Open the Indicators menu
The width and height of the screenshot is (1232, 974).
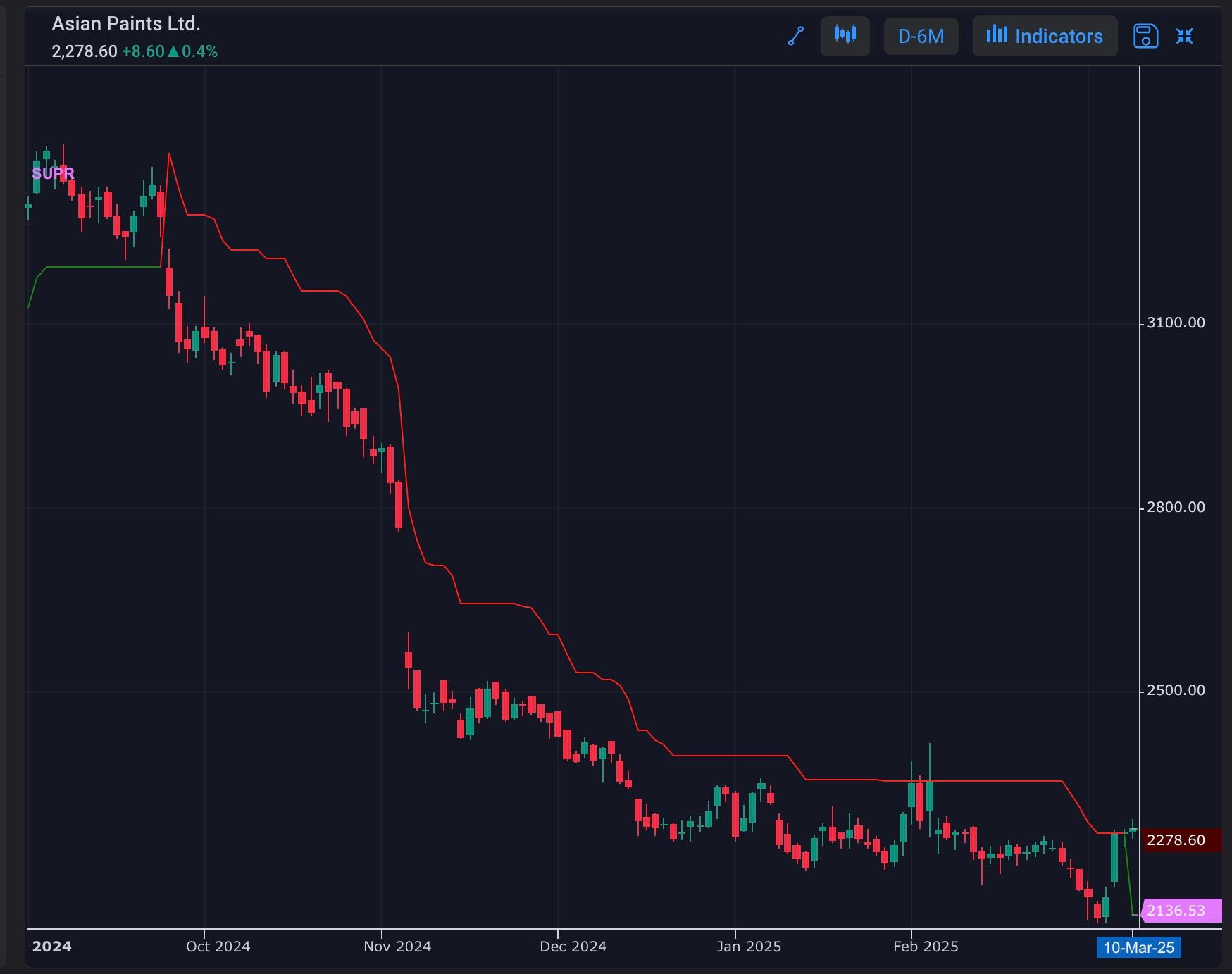[1045, 35]
